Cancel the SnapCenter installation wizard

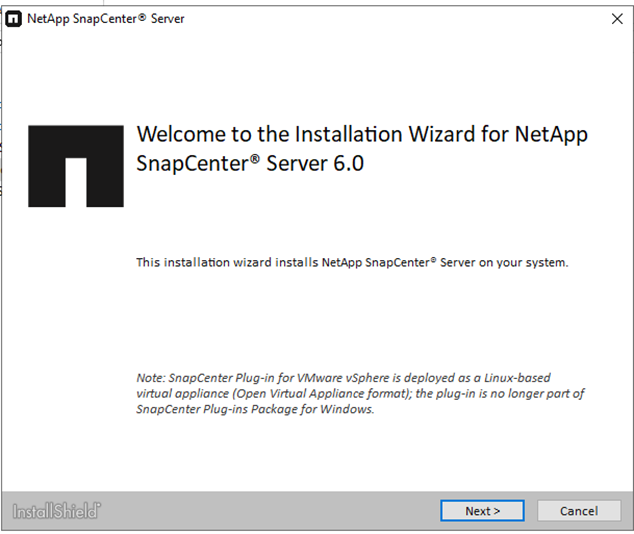579,511
